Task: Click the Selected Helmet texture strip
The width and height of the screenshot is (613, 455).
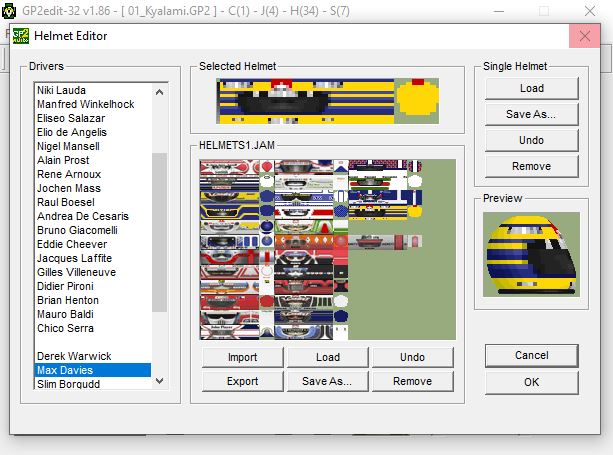Action: pos(327,100)
